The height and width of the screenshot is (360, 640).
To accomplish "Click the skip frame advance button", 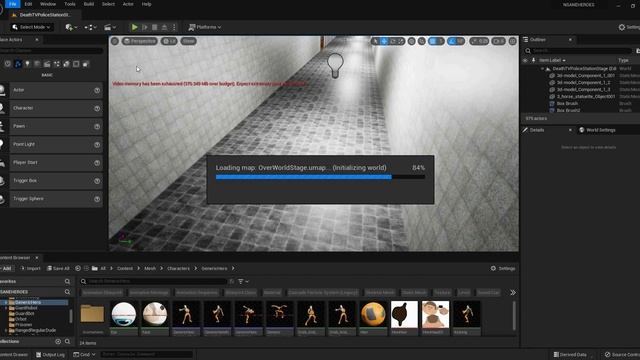I will point(144,27).
